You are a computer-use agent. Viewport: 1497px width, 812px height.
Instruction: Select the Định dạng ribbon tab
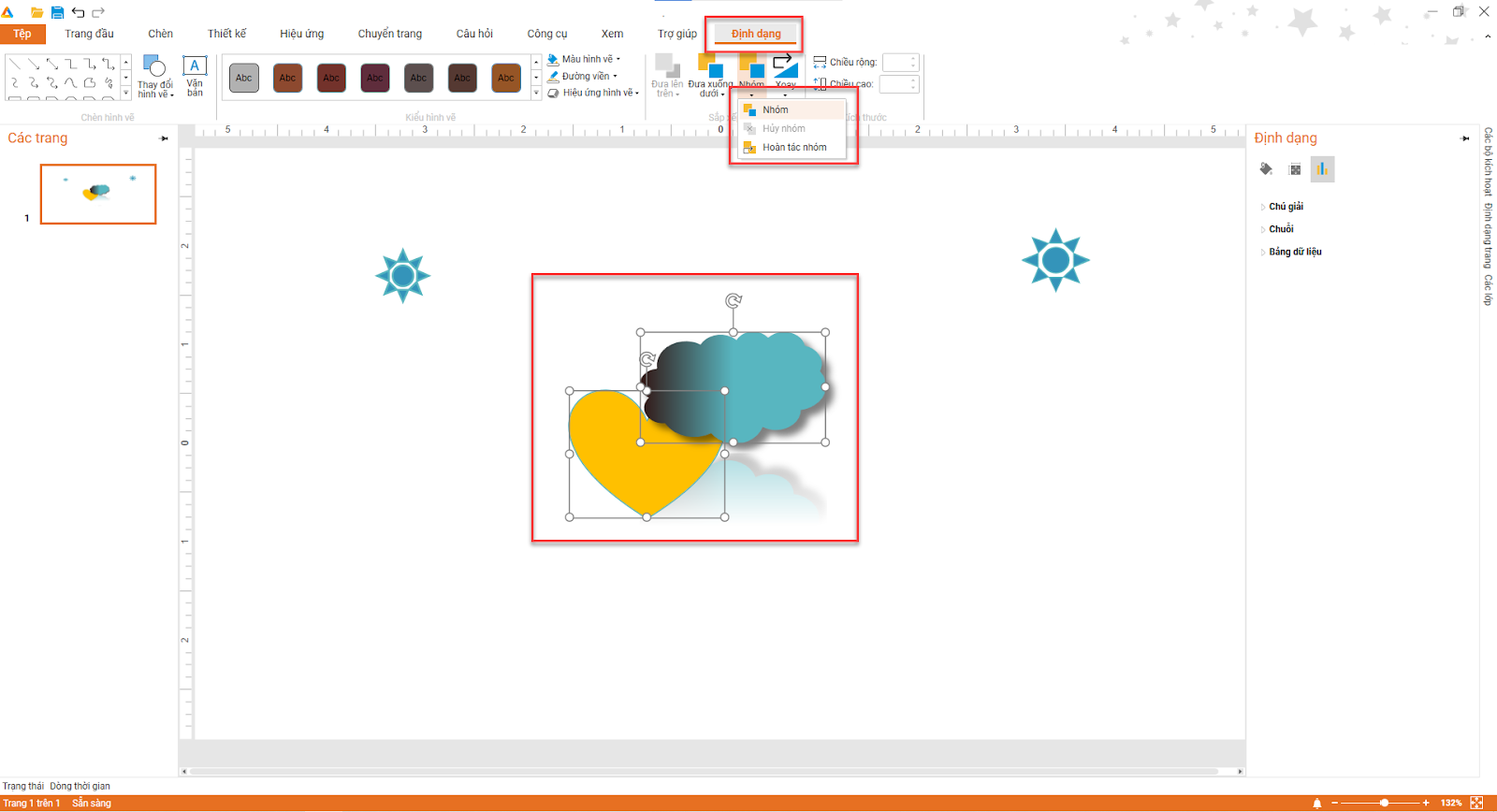[756, 34]
